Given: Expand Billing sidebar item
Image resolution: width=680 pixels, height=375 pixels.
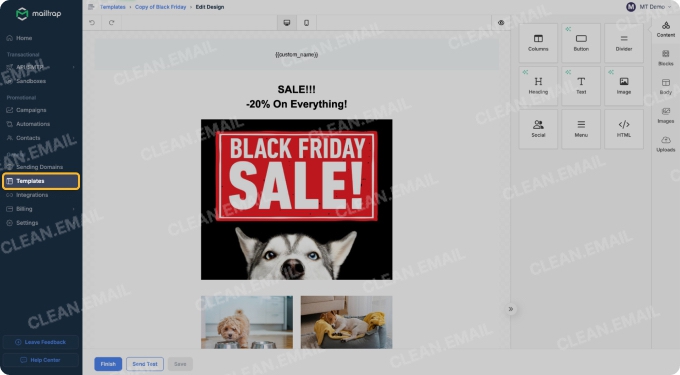Looking at the screenshot, I should click(x=41, y=209).
